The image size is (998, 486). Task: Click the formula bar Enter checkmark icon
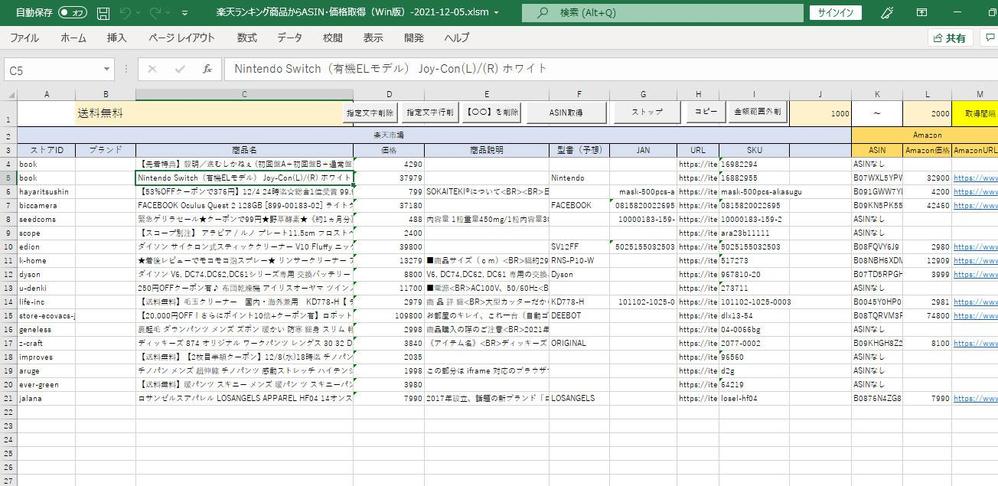pos(180,69)
